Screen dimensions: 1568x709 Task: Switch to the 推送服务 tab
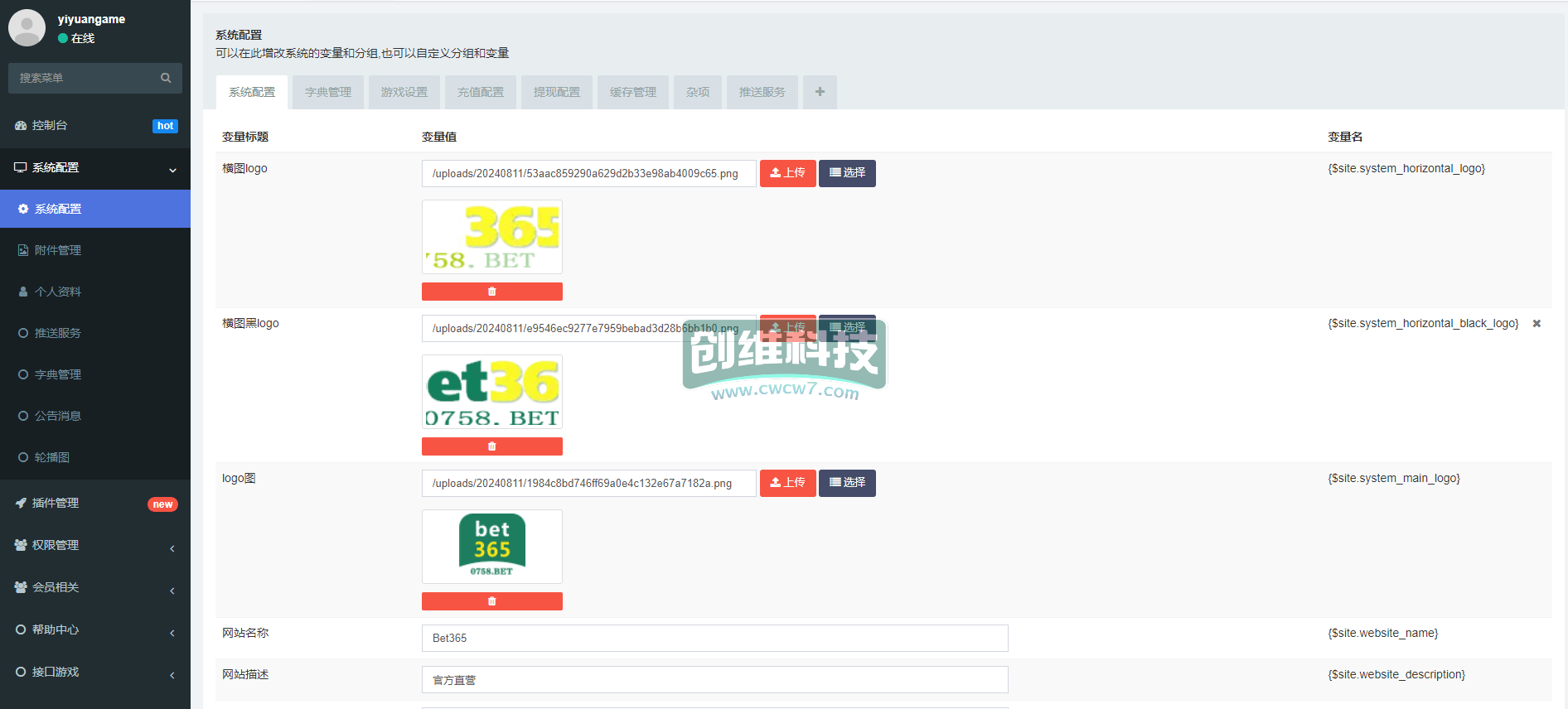click(x=762, y=92)
